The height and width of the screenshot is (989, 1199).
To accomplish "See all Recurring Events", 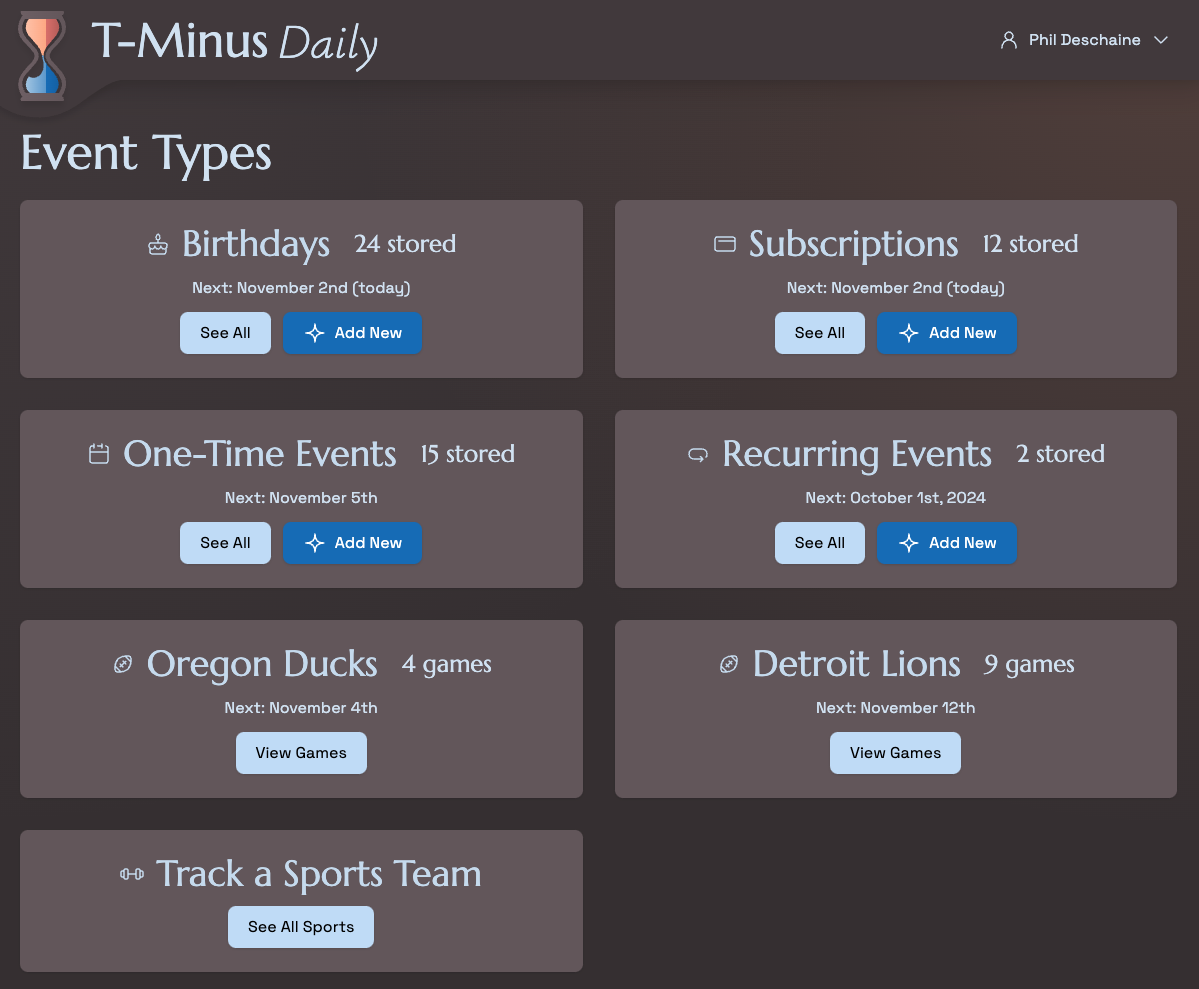I will [819, 543].
